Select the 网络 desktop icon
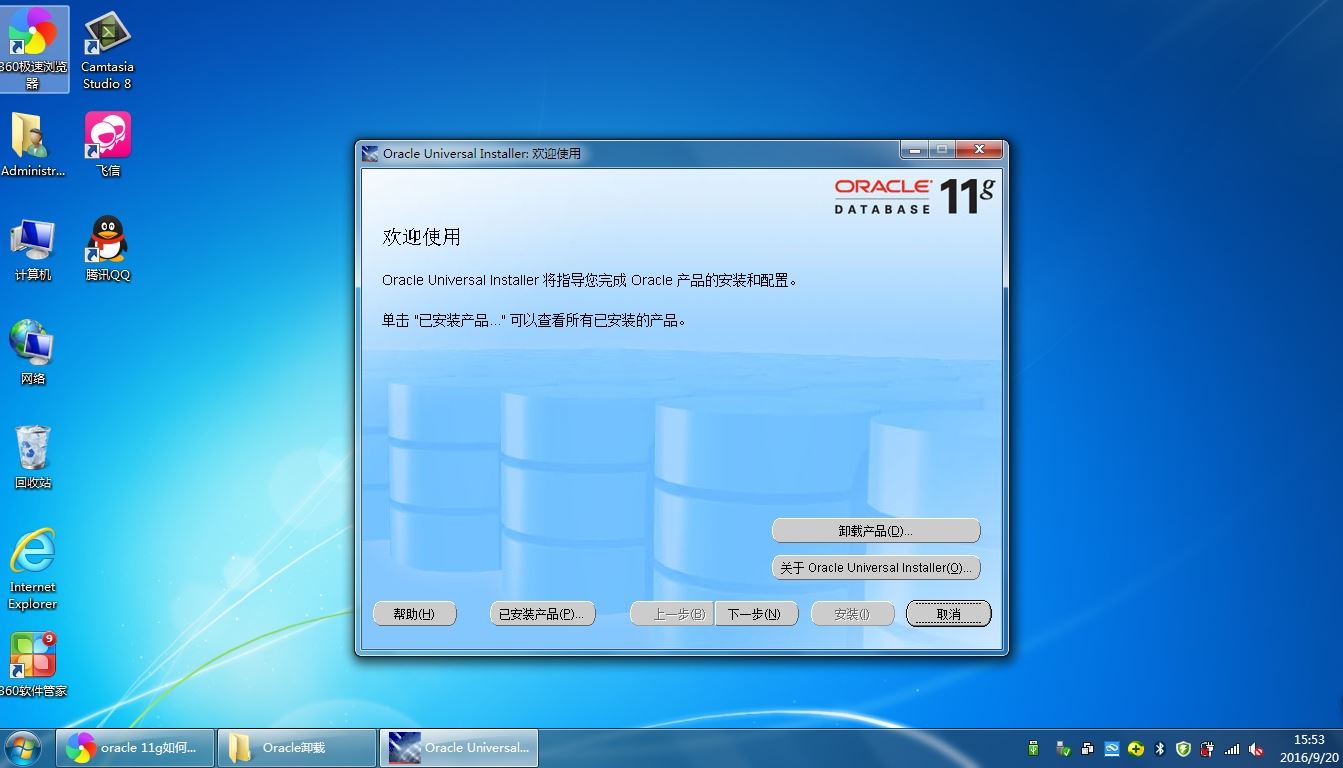 tap(33, 353)
